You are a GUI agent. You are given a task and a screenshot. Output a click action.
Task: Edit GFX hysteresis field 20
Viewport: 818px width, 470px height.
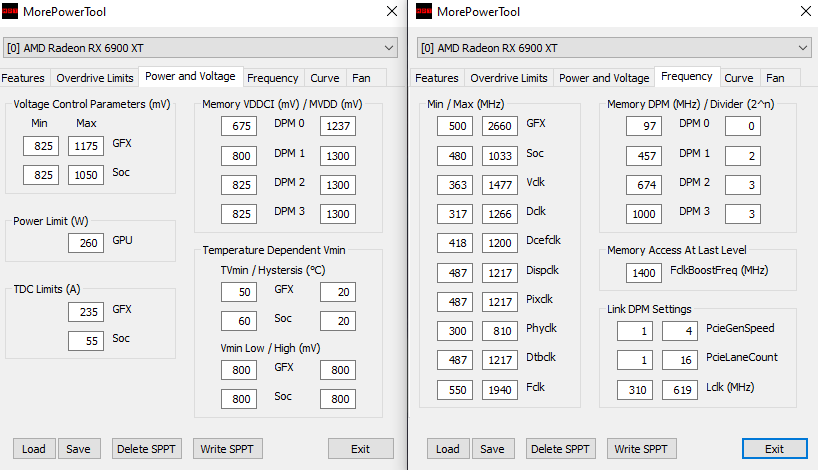(338, 292)
